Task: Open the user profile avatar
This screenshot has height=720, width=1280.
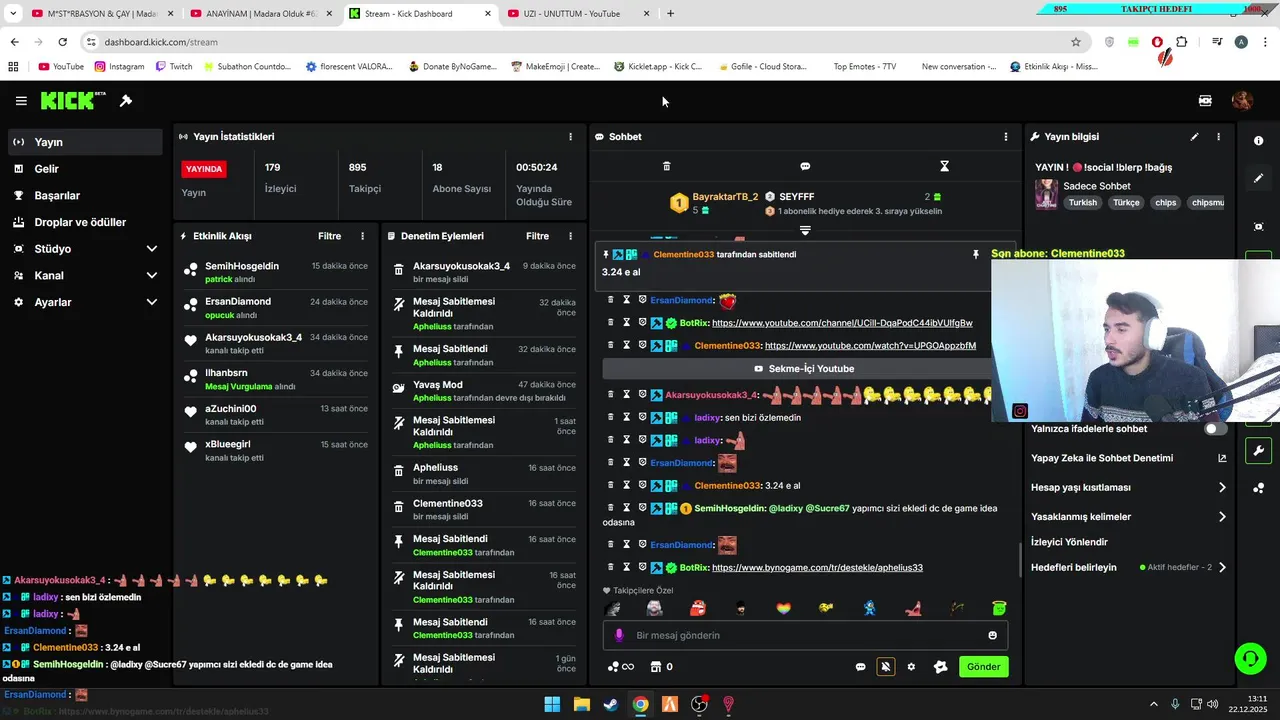Action: point(1242,100)
